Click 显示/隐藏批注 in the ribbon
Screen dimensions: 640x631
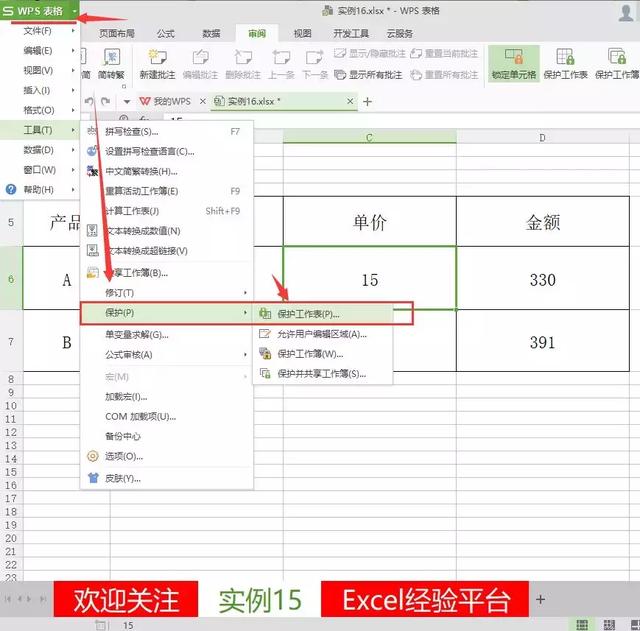pos(370,53)
